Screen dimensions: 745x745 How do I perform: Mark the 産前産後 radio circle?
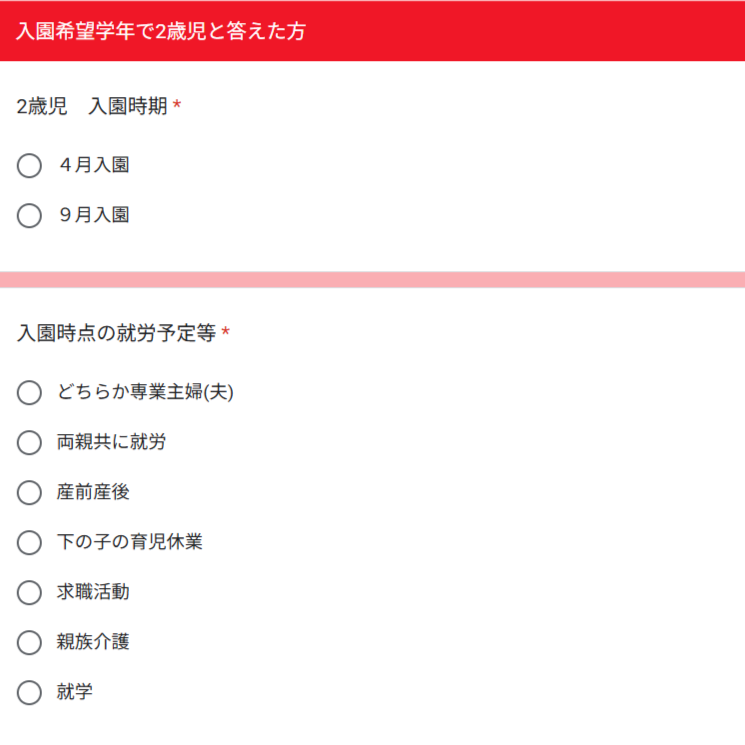click(29, 492)
